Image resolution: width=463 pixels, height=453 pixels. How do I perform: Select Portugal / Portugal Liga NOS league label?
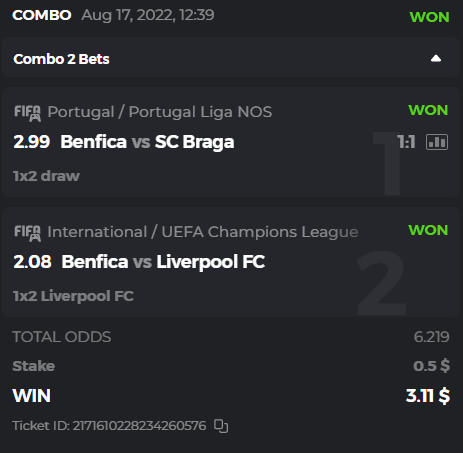(x=160, y=112)
